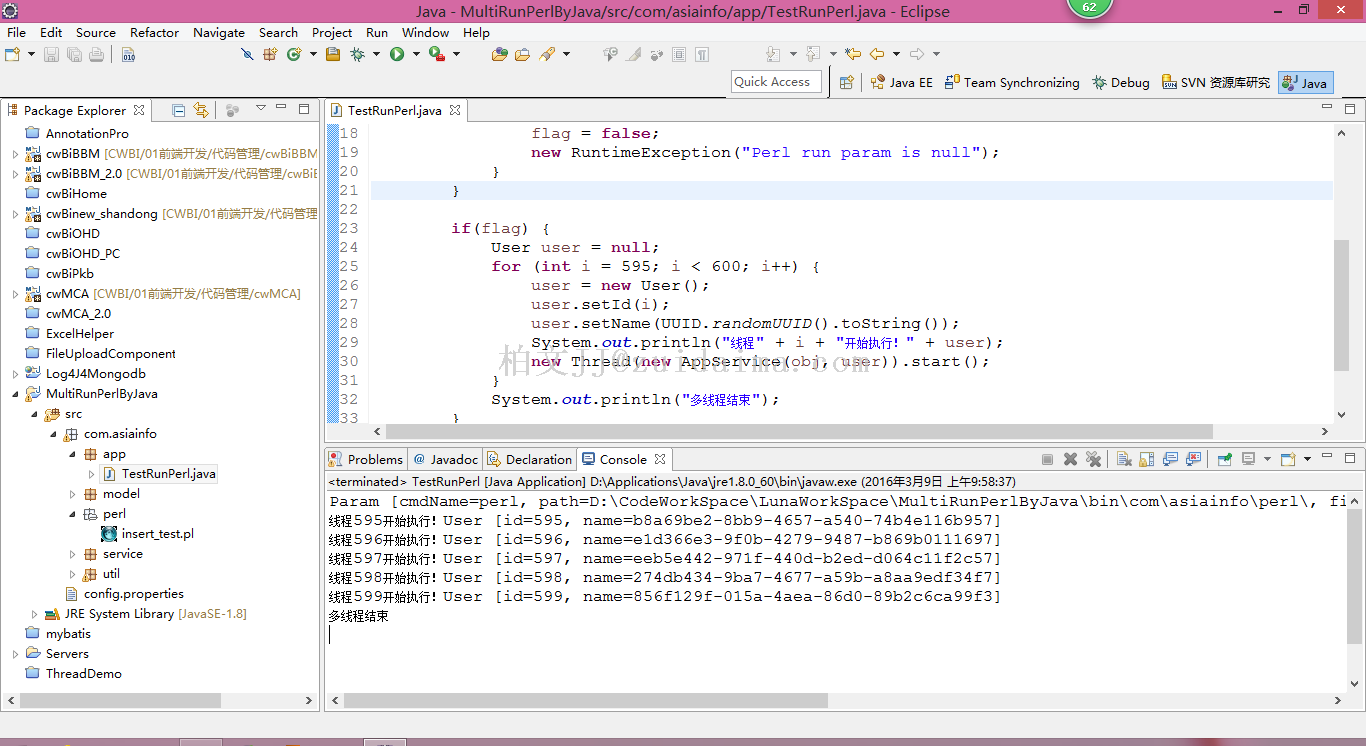Open the Navigate menu

[219, 32]
